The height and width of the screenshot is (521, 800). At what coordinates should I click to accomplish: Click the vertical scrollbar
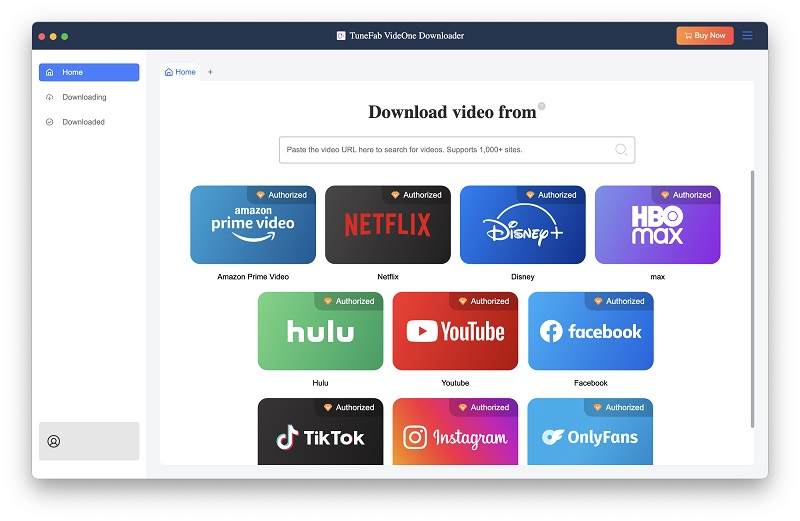752,299
